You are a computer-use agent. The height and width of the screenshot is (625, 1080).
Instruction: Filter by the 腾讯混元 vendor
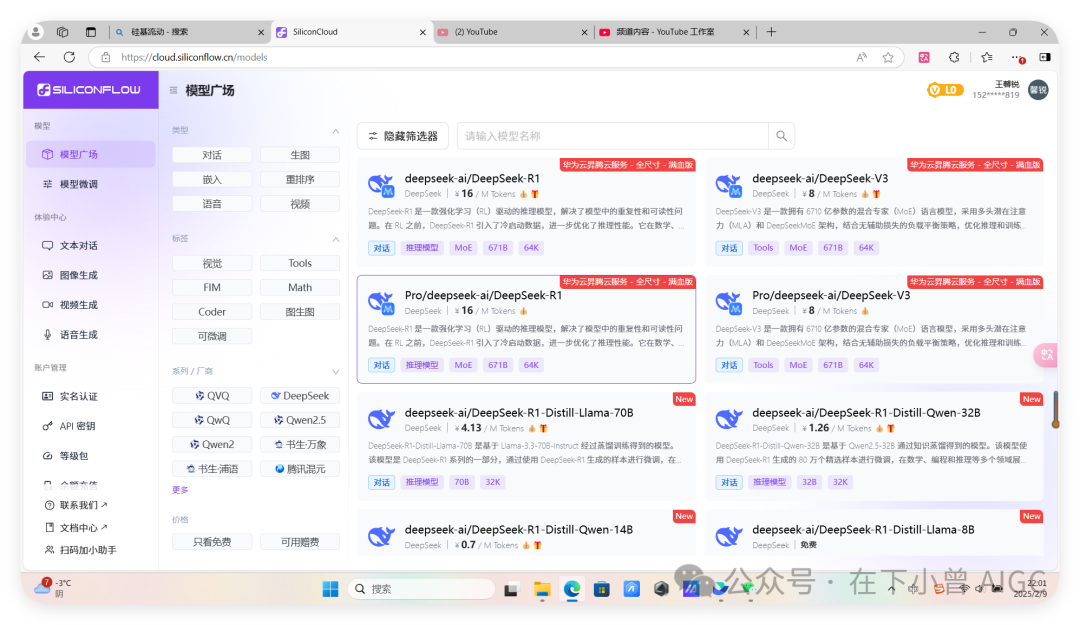pyautogui.click(x=300, y=469)
